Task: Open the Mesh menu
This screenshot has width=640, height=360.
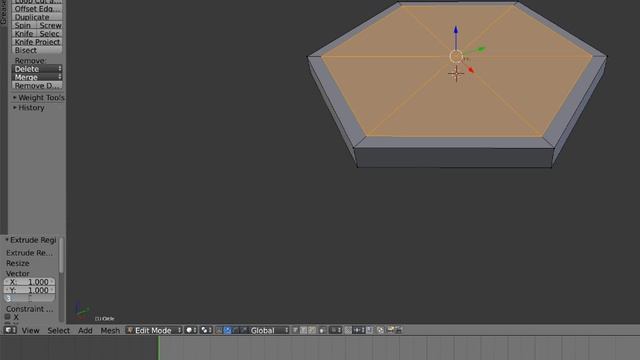Action: 110,330
